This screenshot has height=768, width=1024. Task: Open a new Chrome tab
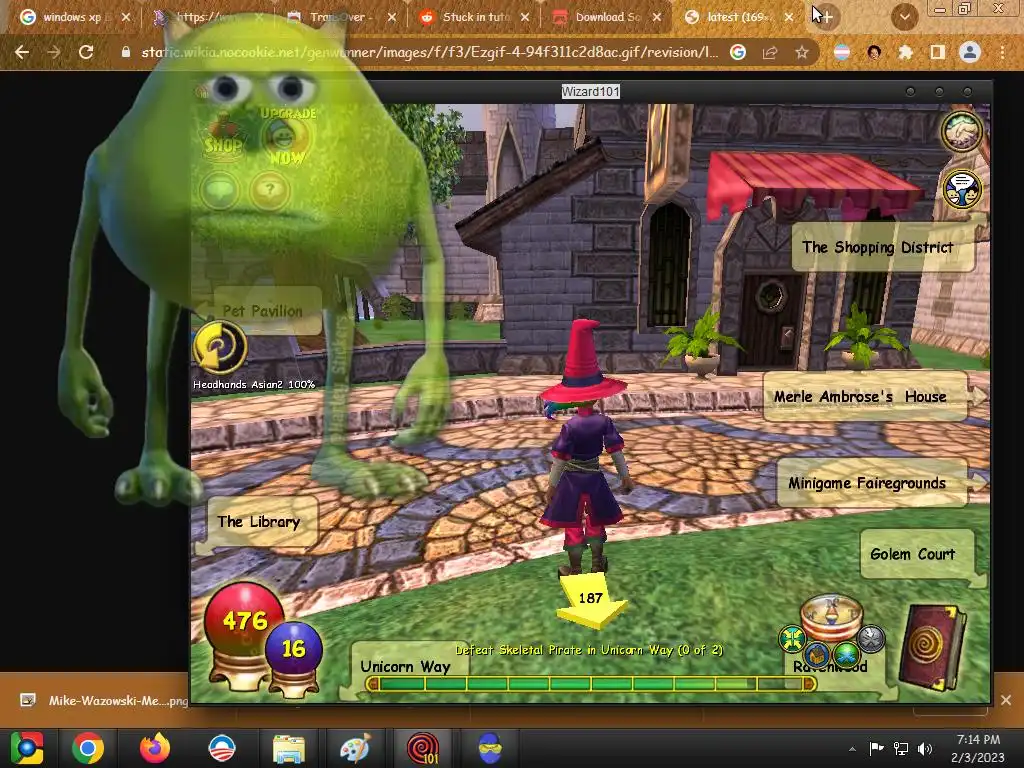825,16
